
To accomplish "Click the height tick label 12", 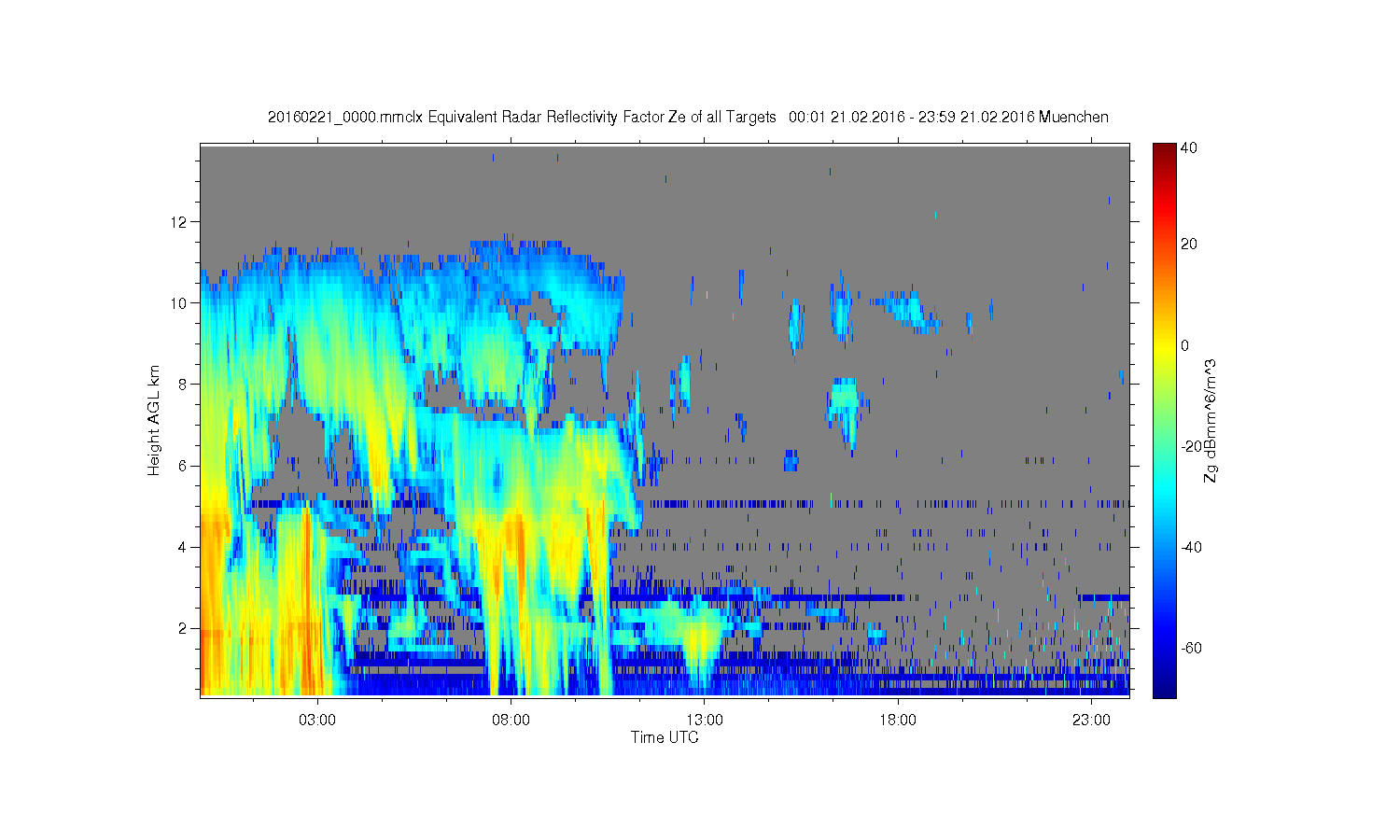I will (x=180, y=222).
